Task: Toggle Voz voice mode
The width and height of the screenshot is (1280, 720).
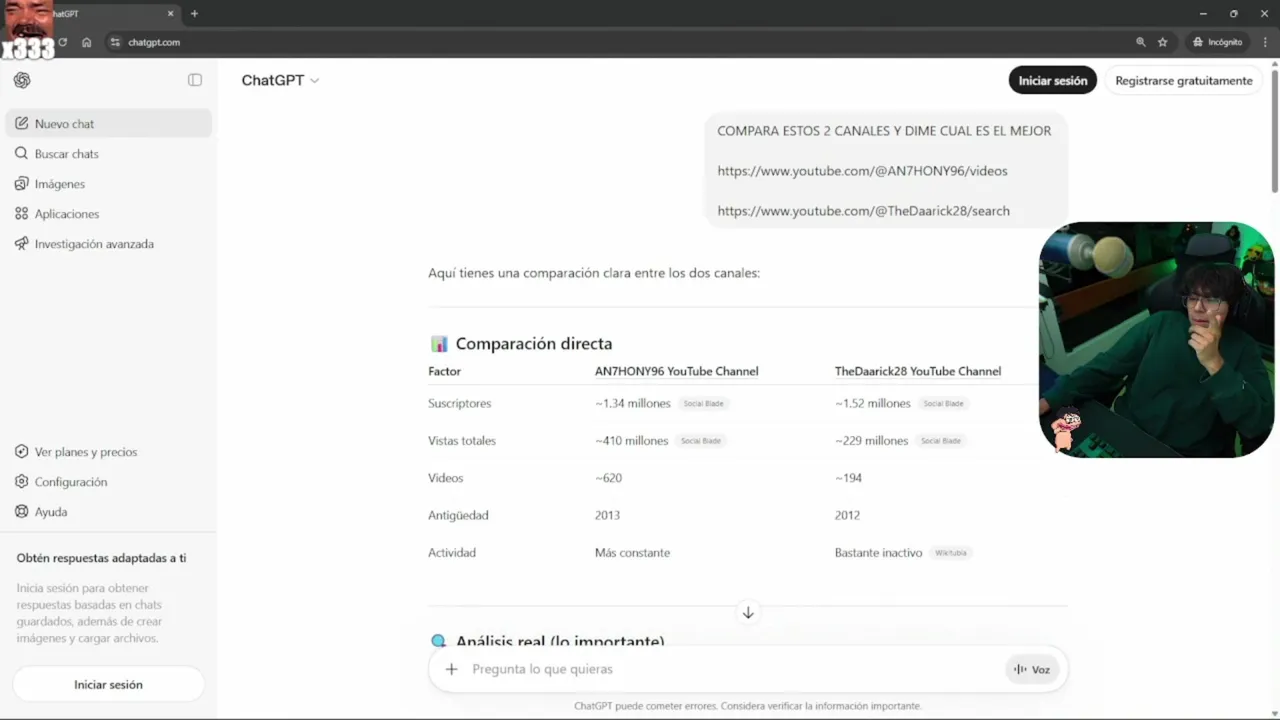Action: pos(1032,669)
